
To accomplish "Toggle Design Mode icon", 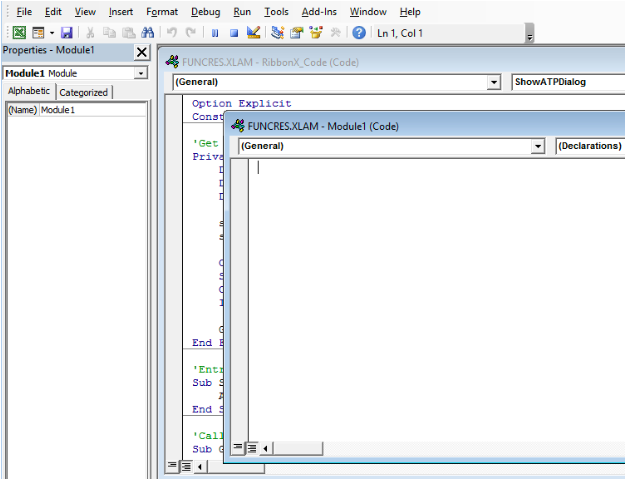I will click(x=253, y=33).
